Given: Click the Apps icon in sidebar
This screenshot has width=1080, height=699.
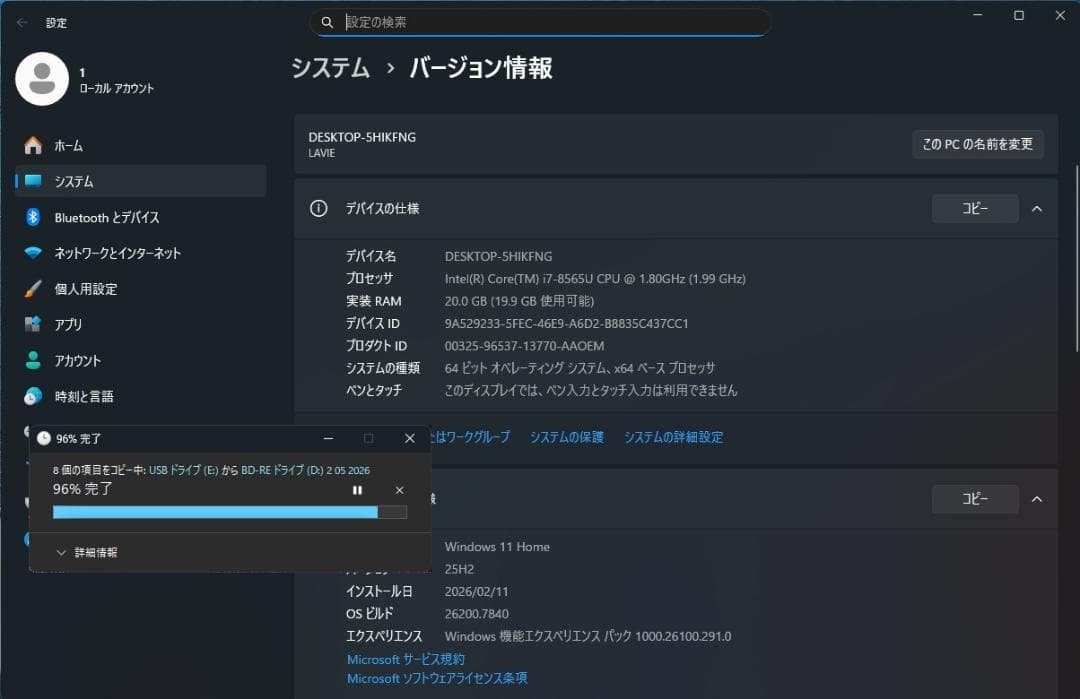Looking at the screenshot, I should point(33,324).
